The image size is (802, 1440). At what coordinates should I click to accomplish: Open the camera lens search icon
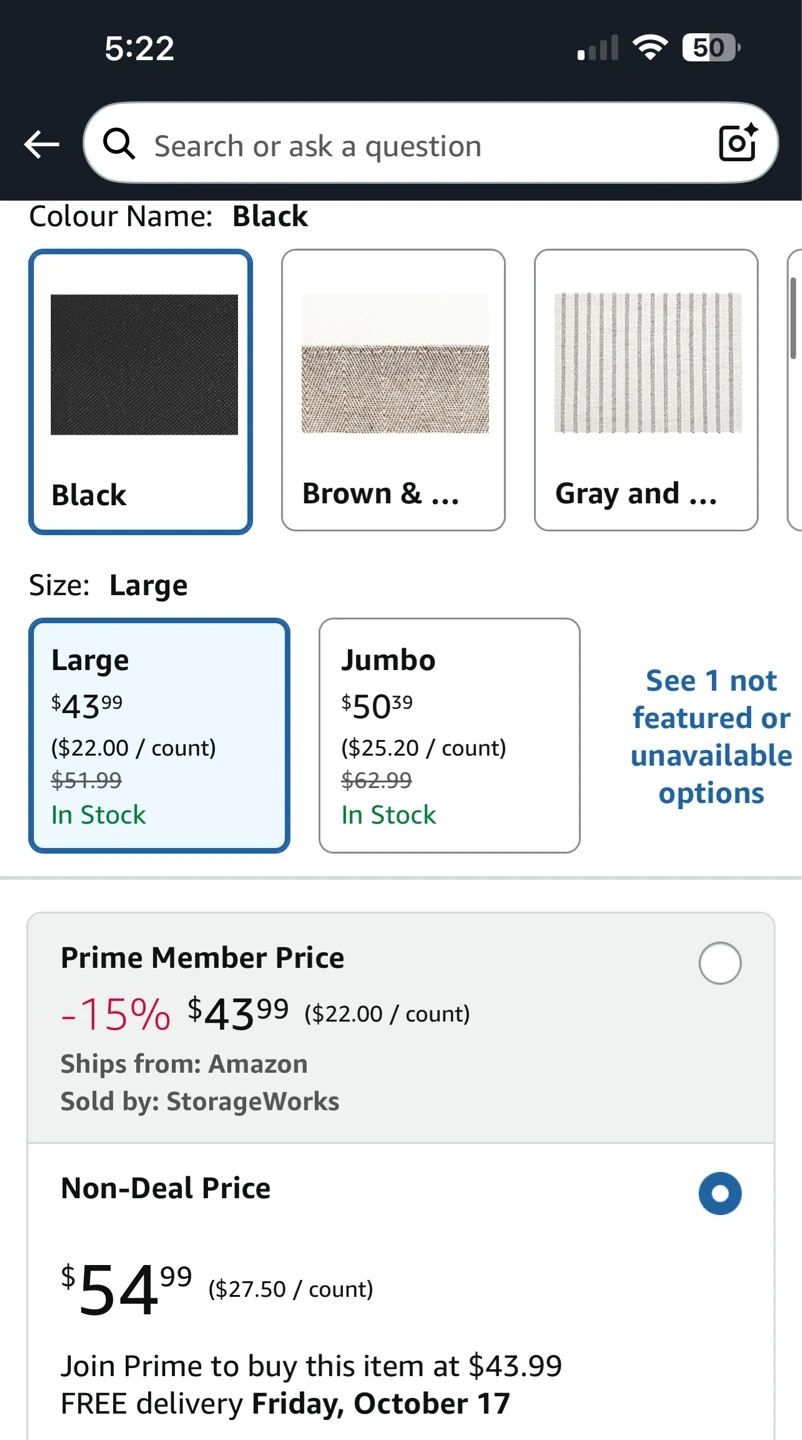point(738,143)
